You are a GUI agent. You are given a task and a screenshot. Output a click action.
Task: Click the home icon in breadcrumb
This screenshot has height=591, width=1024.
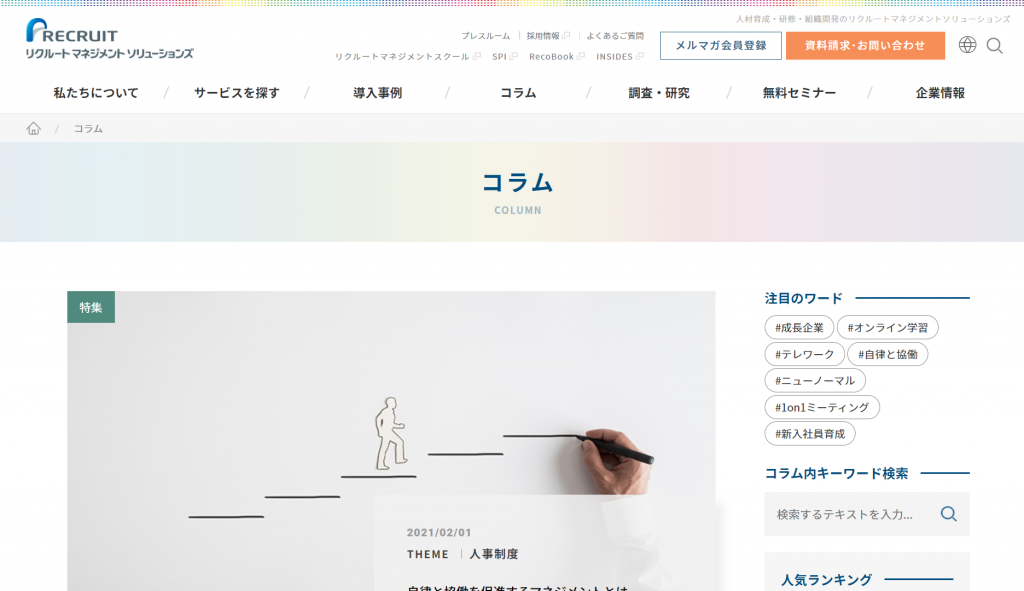[33, 129]
